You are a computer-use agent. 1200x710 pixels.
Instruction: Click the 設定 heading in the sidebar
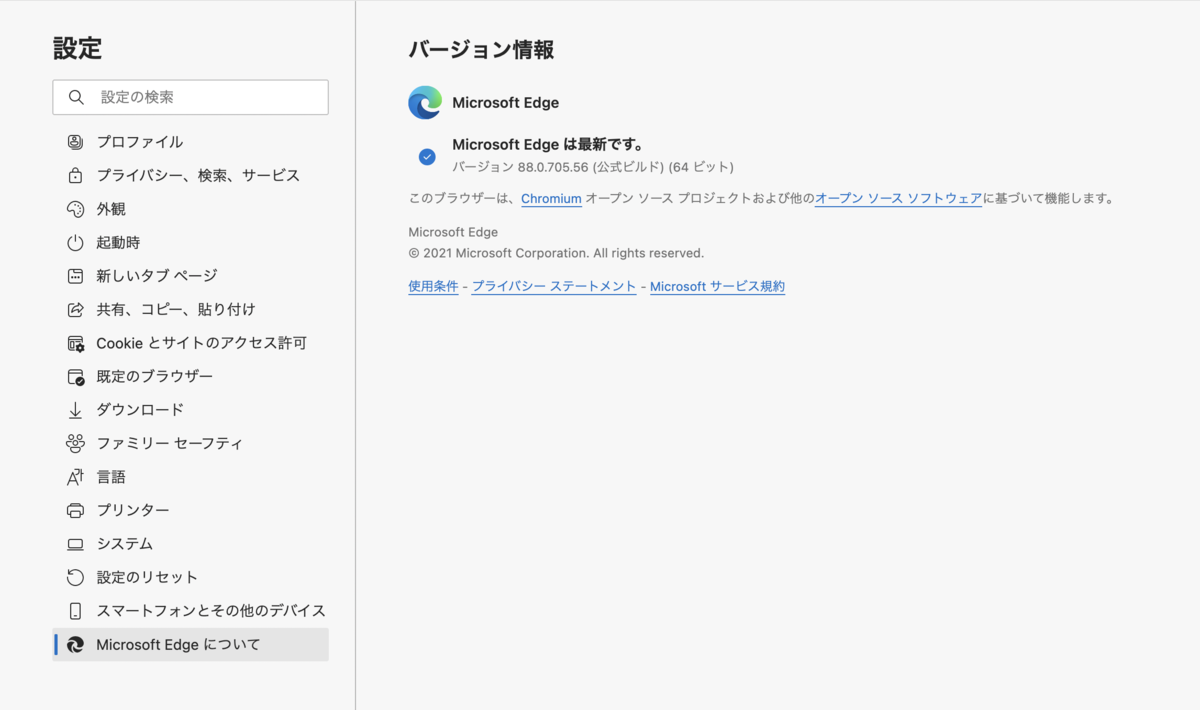[x=77, y=48]
